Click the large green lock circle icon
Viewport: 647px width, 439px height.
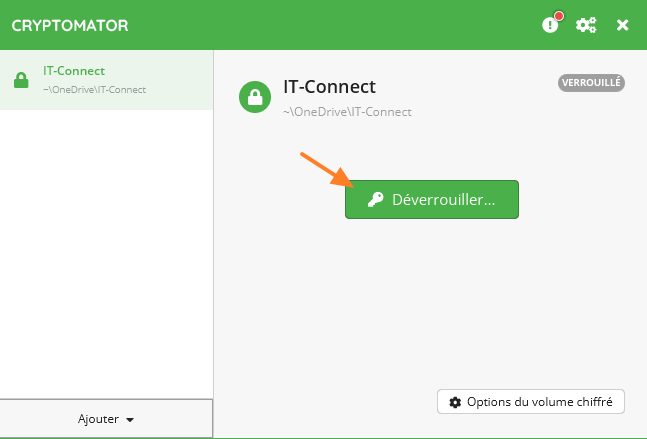point(255,96)
